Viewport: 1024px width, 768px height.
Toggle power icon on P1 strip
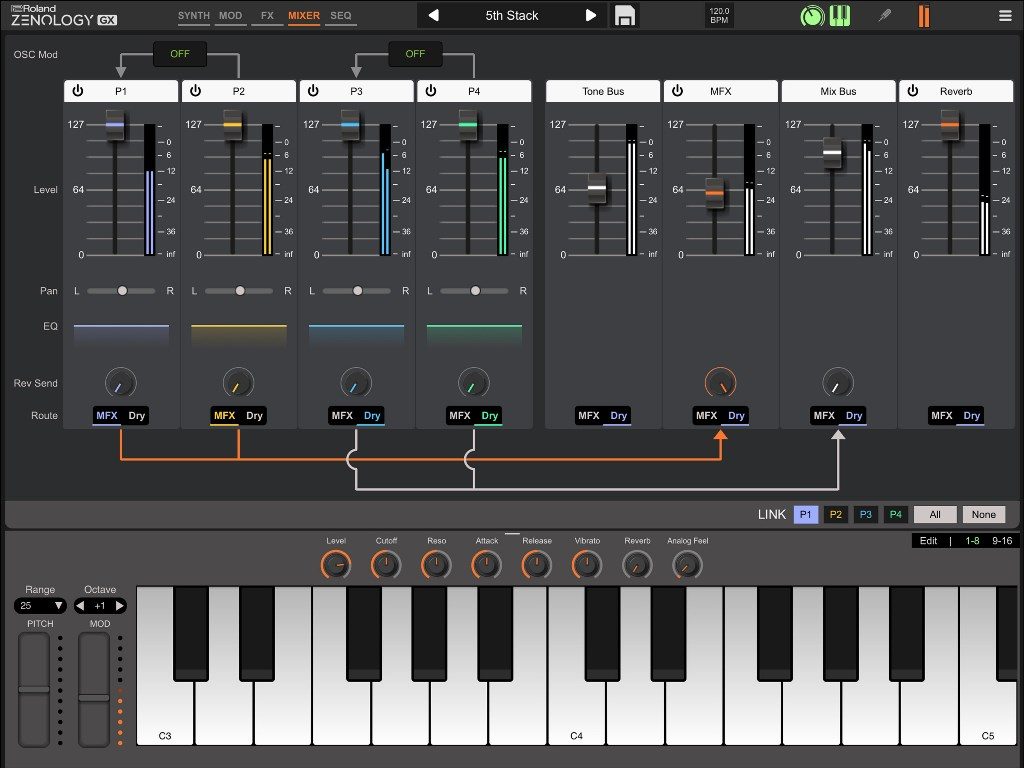click(x=78, y=91)
